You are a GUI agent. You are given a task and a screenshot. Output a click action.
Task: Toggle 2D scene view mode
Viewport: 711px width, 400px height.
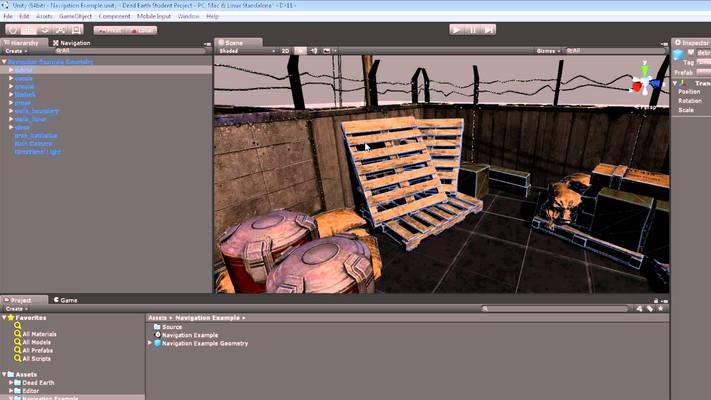tap(285, 51)
